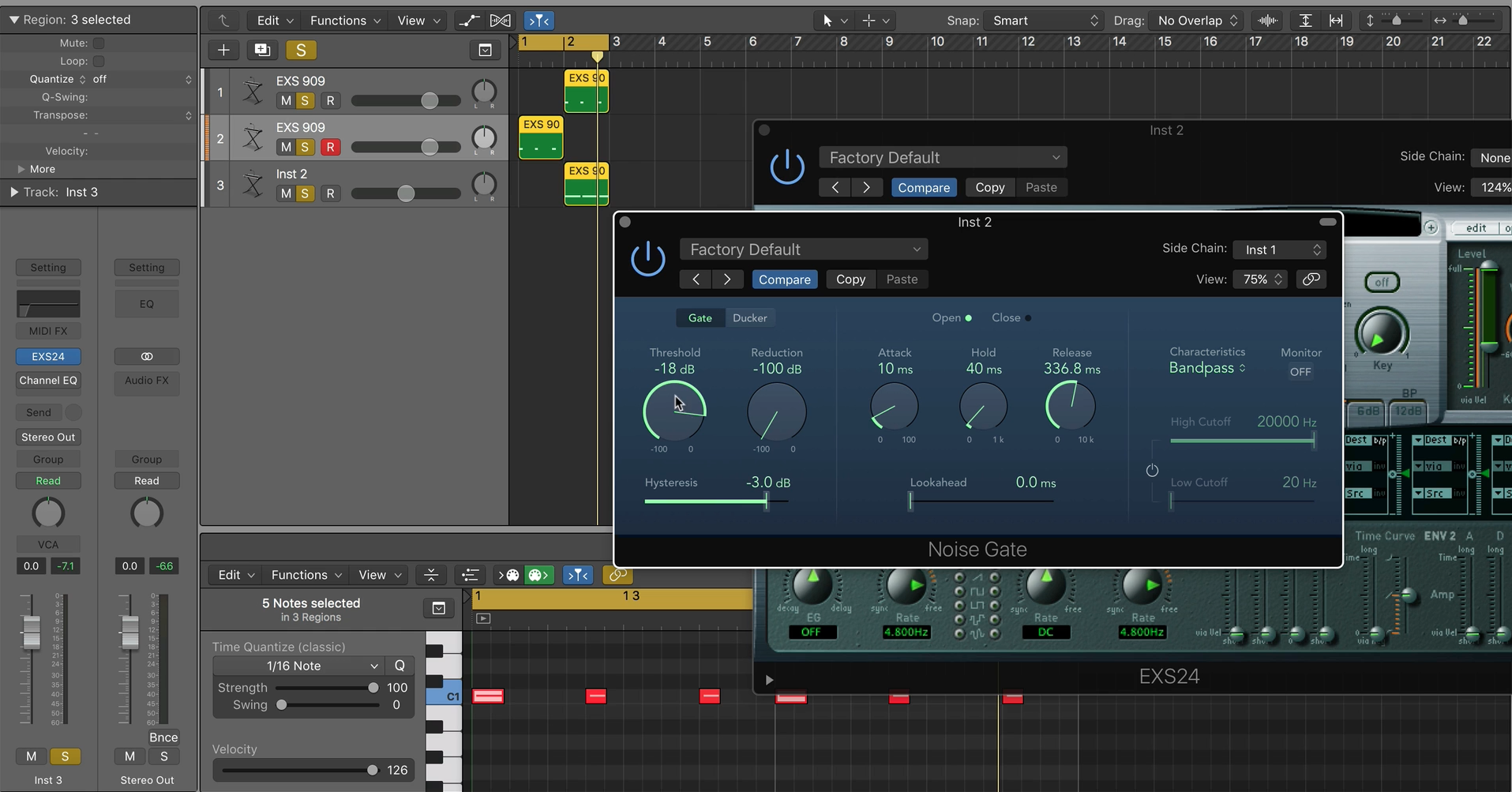Image resolution: width=1512 pixels, height=792 pixels.
Task: Open Side Chain Inst 1 dropdown
Action: 1279,250
